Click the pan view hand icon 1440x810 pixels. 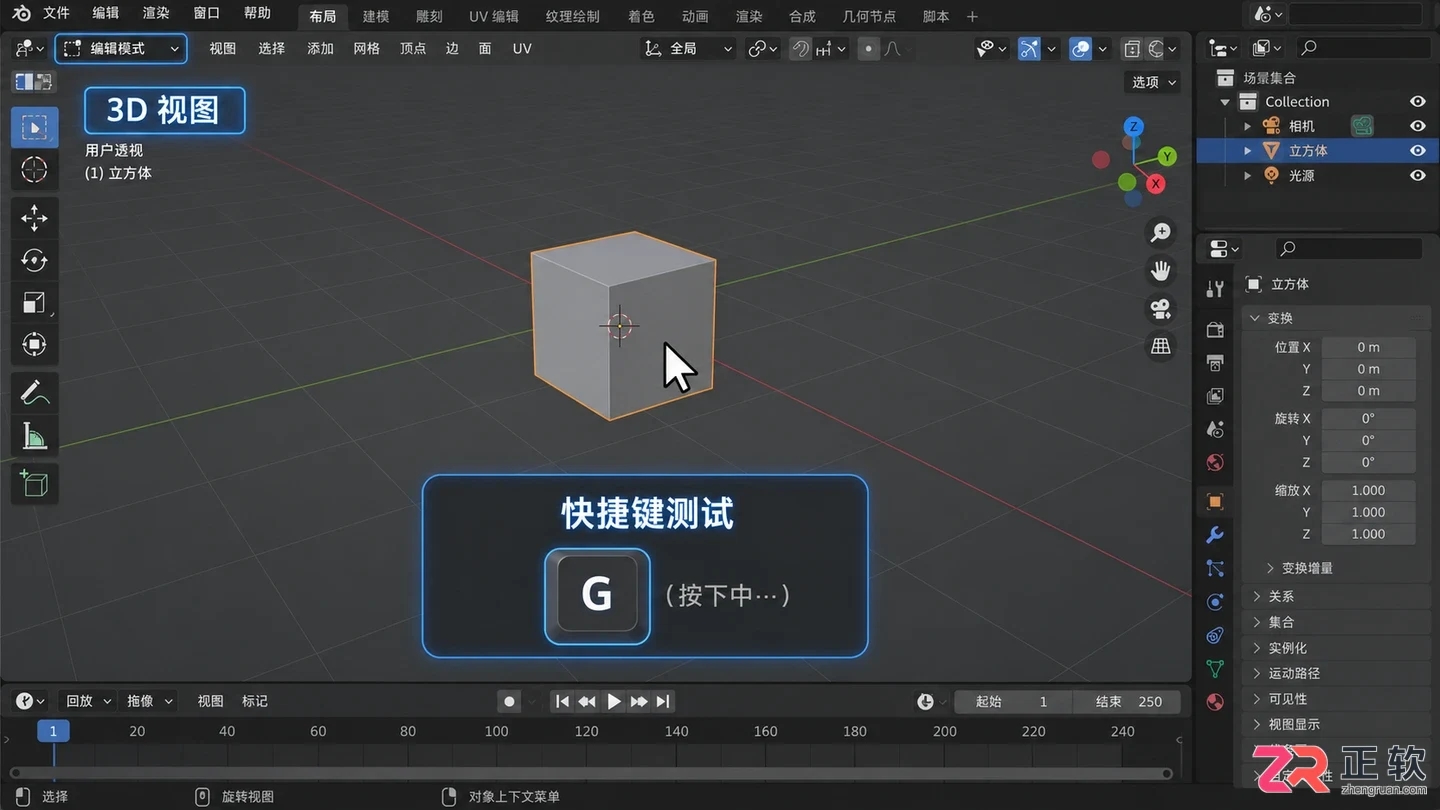pyautogui.click(x=1160, y=271)
